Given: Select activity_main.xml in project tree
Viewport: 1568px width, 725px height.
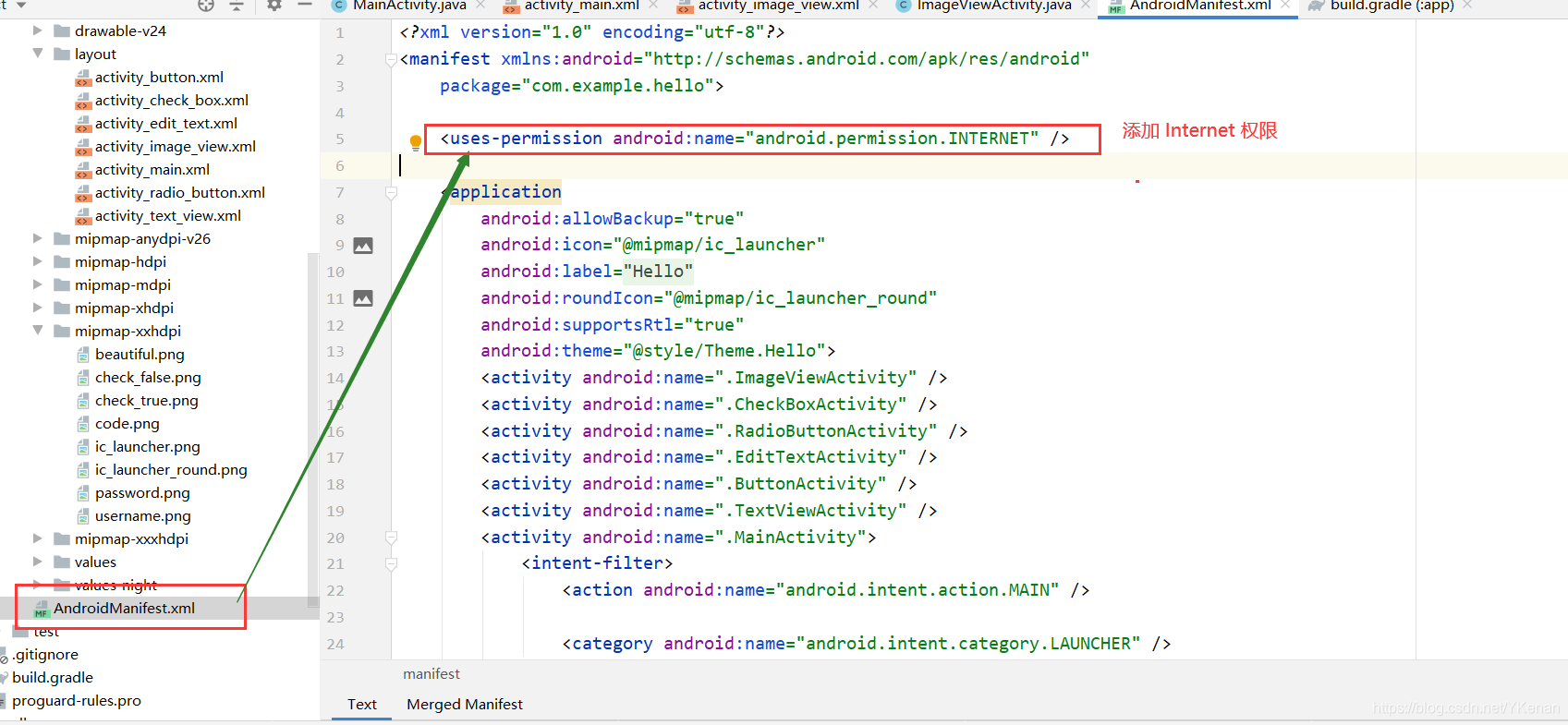Looking at the screenshot, I should click(152, 169).
